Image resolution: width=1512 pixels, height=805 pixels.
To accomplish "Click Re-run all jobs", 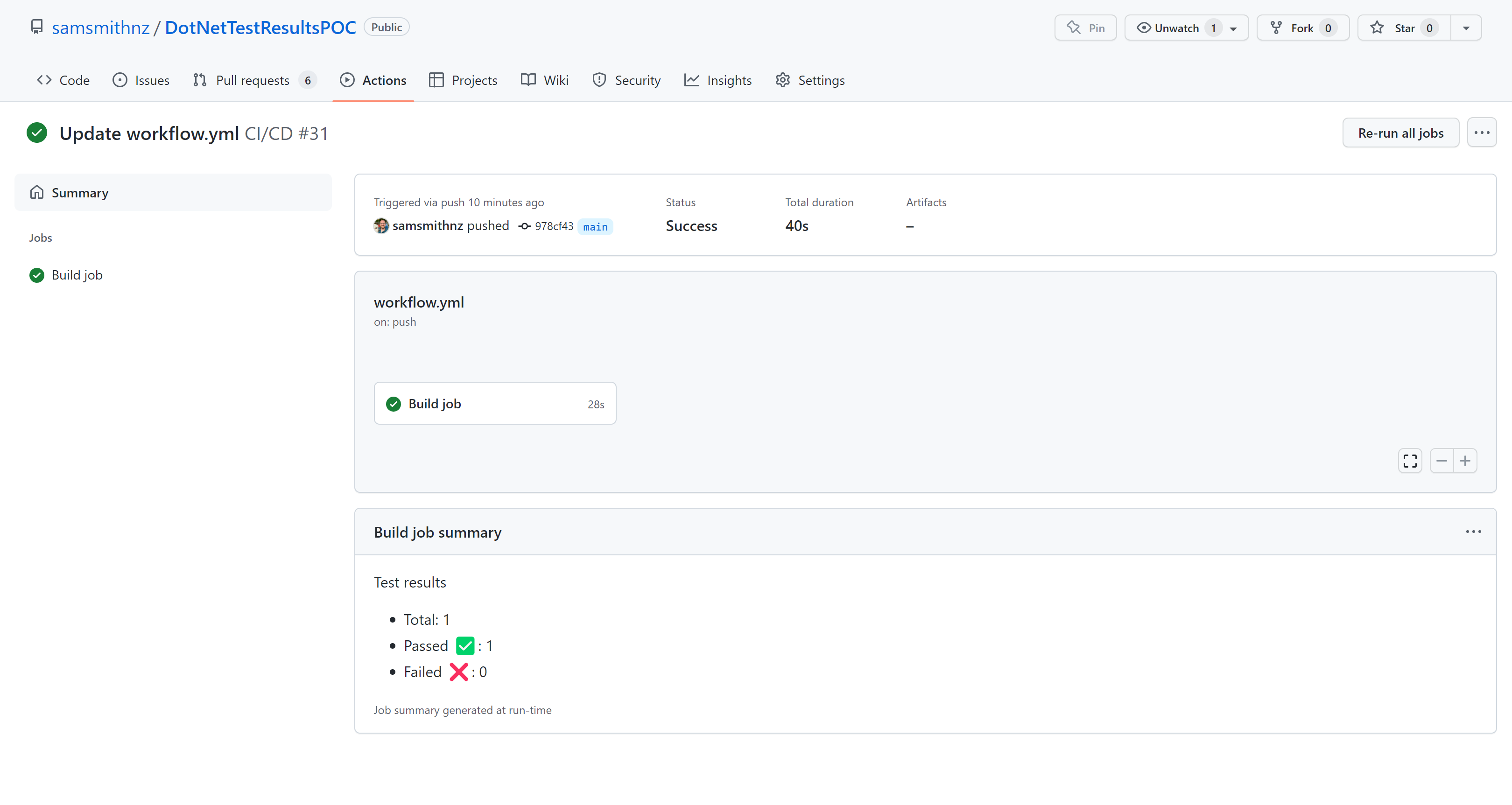I will [1400, 133].
